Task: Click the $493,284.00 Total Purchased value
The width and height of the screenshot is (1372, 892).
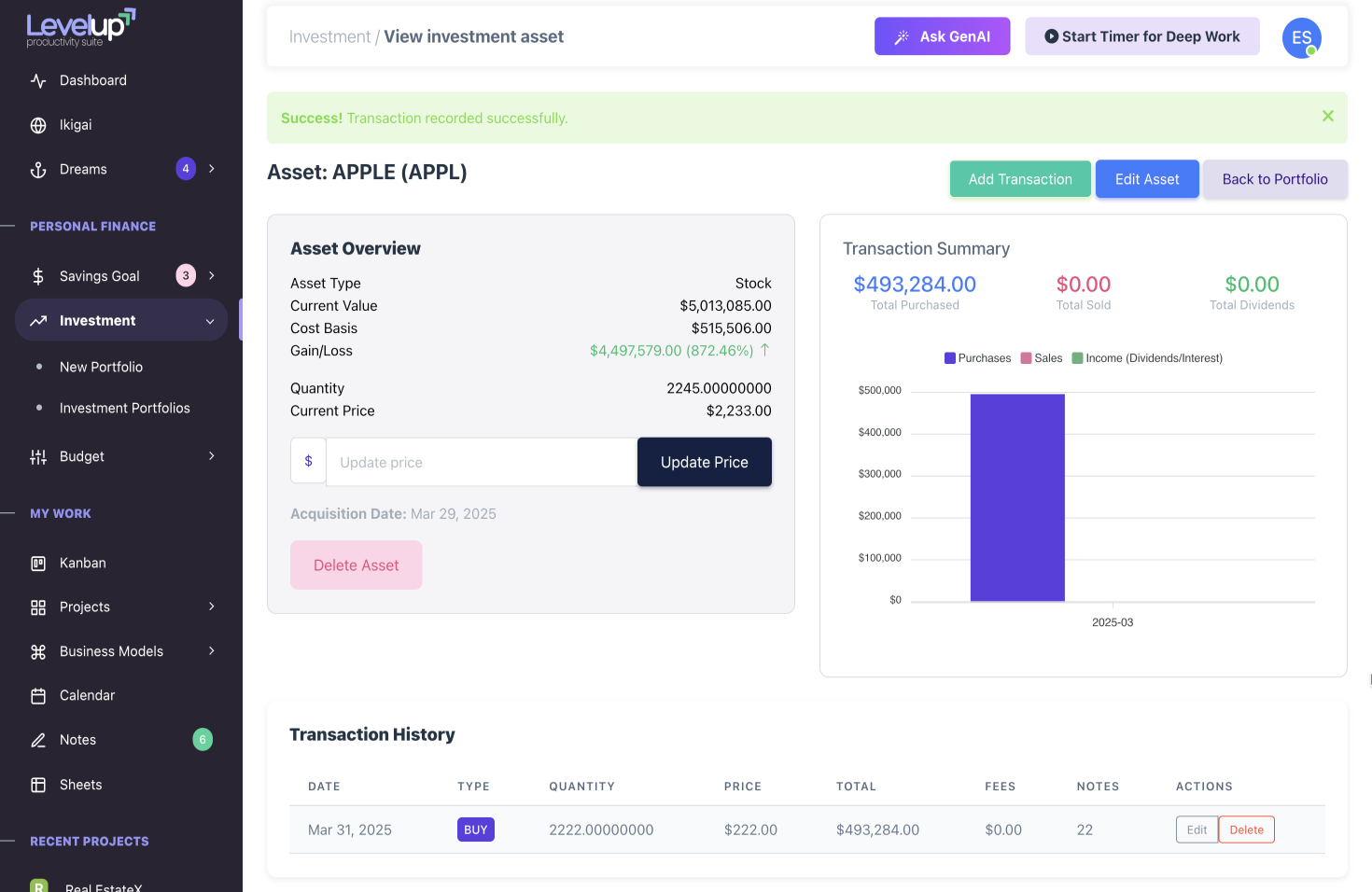Action: pos(915,285)
